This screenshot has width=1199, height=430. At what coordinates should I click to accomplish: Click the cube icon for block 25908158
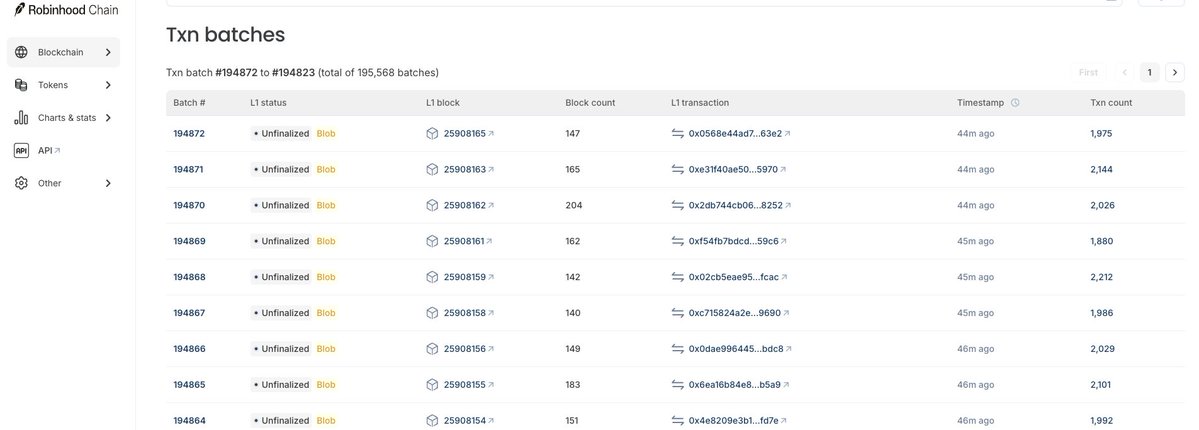tap(432, 313)
